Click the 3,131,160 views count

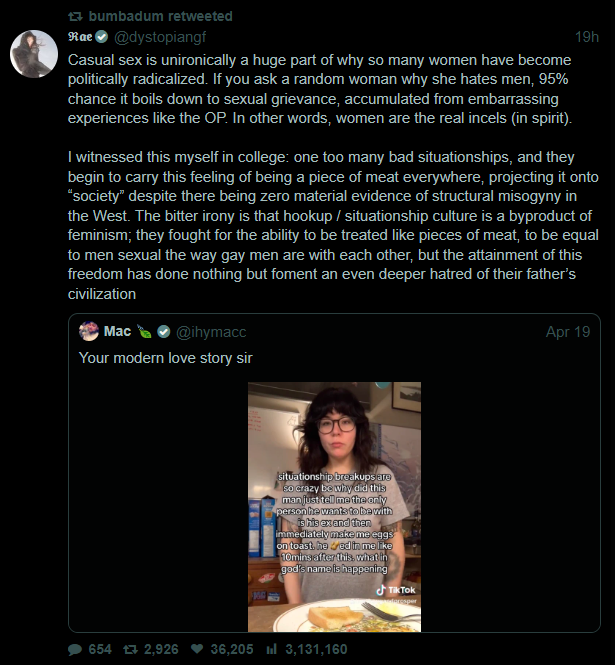pyautogui.click(x=316, y=649)
